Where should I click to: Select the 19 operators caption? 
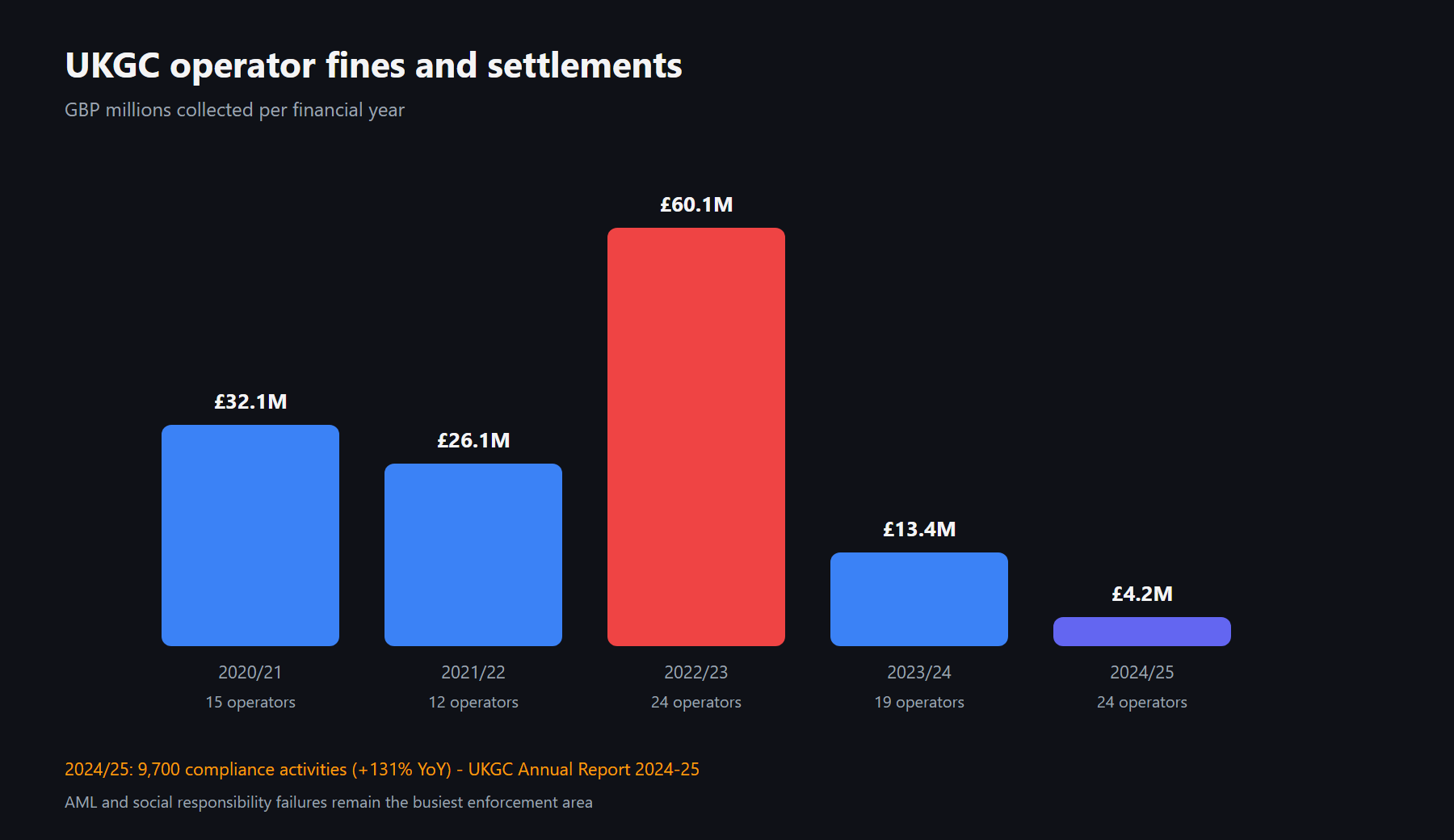(x=919, y=702)
